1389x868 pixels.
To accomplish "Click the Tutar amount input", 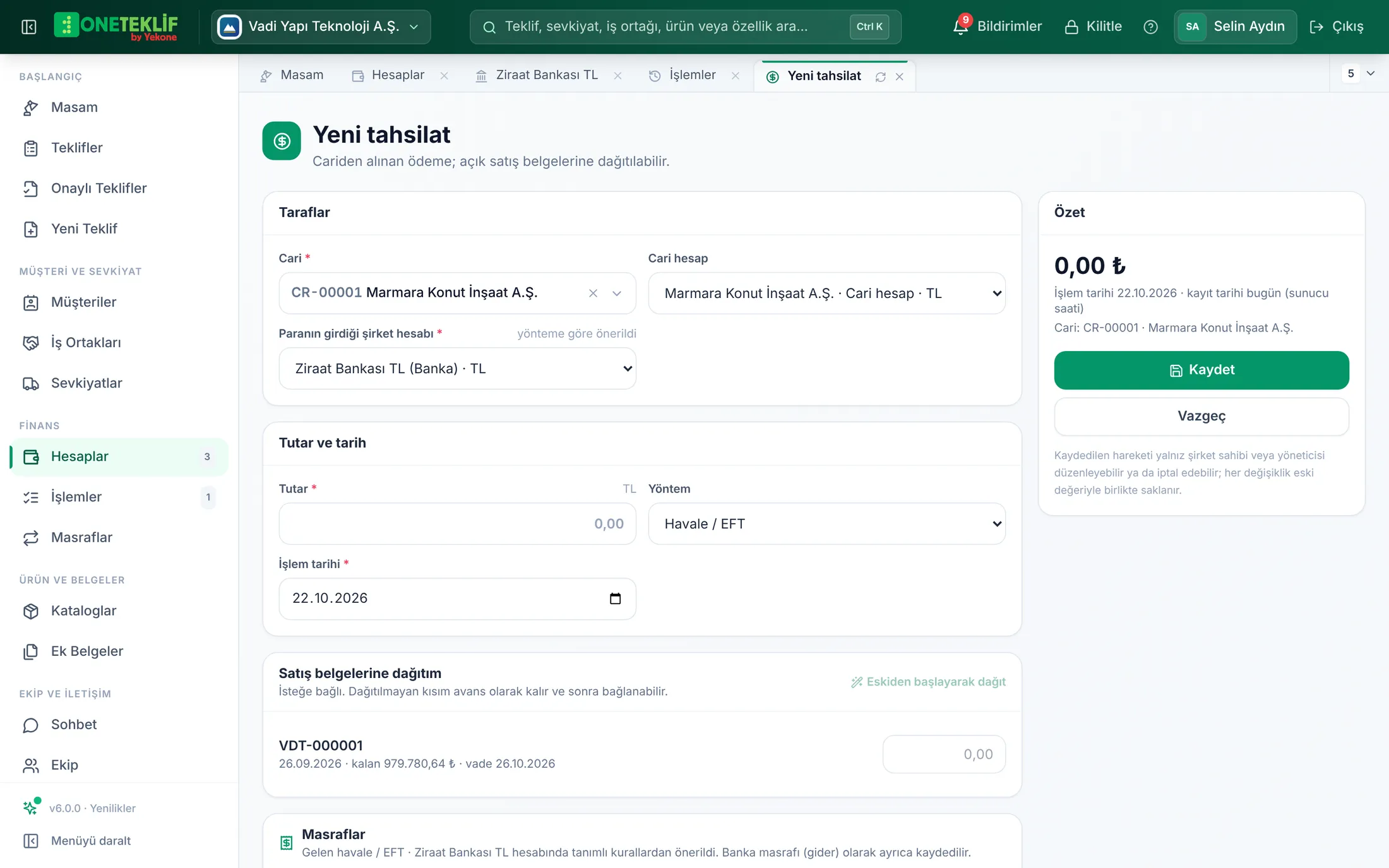I will click(x=457, y=524).
